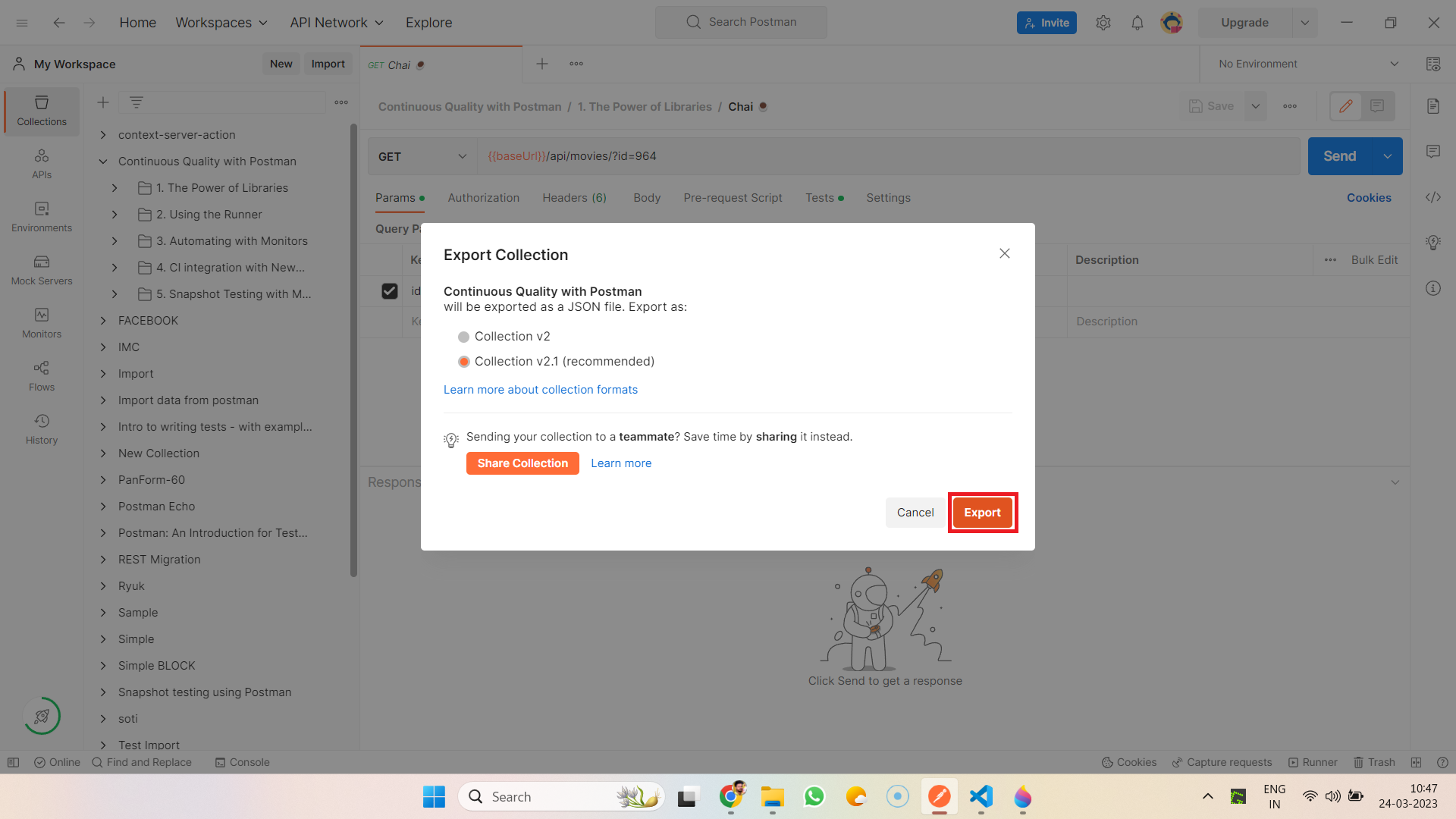Viewport: 1456px width, 819px height.
Task: Open a new request tab with plus
Action: tap(542, 64)
